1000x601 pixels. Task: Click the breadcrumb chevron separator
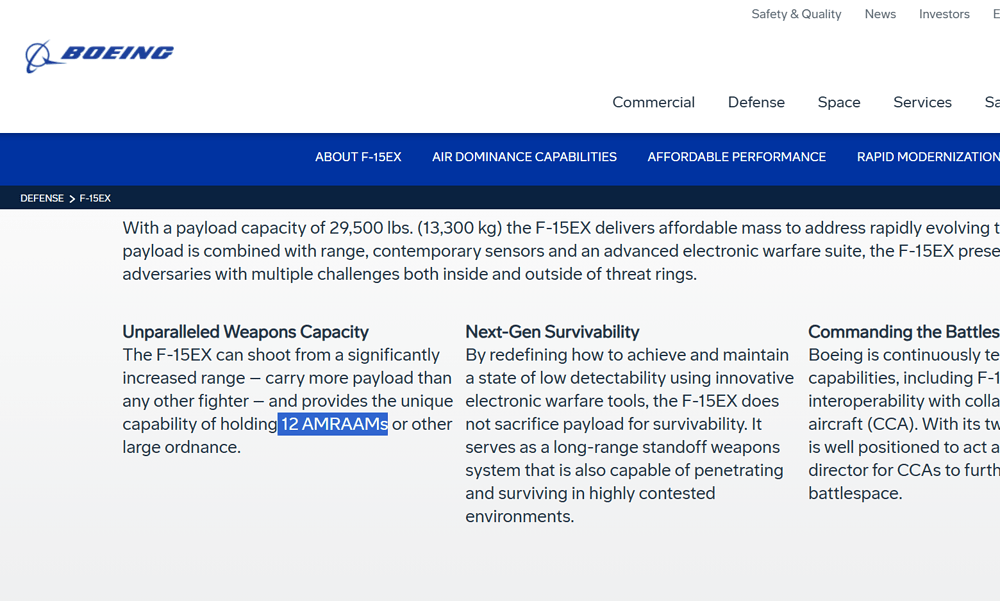72,198
